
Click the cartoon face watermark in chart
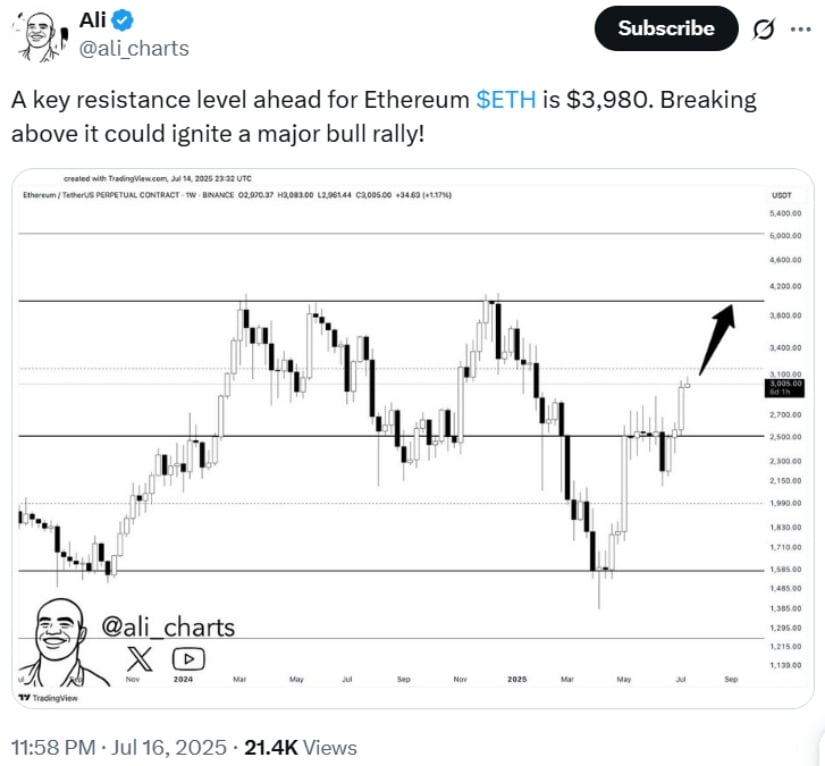(63, 642)
